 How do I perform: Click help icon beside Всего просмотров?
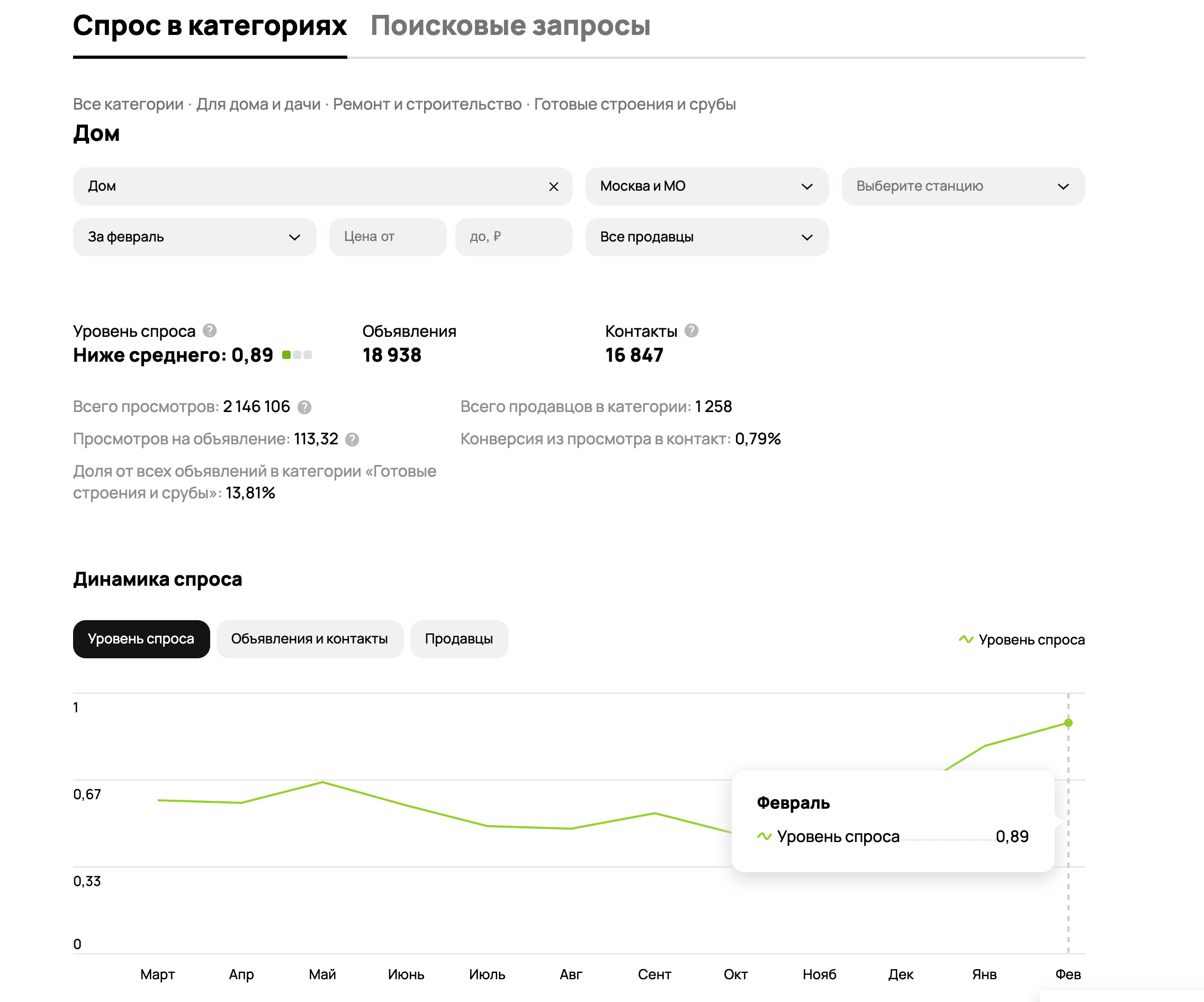click(304, 407)
